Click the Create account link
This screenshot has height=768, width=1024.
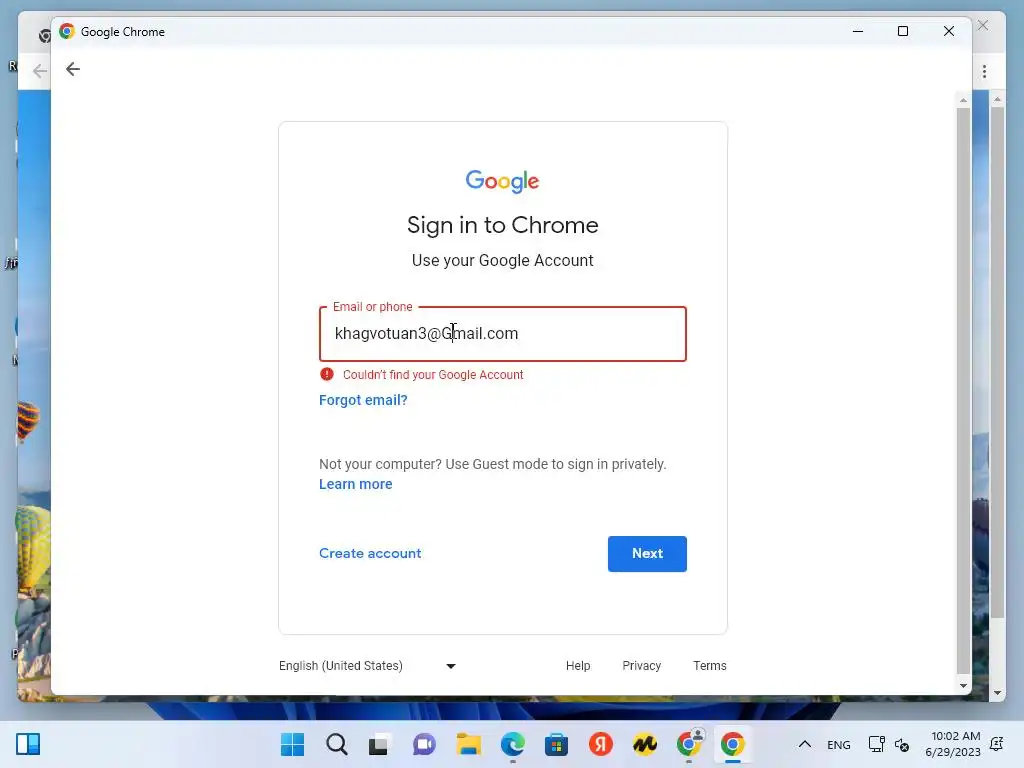[x=370, y=553]
